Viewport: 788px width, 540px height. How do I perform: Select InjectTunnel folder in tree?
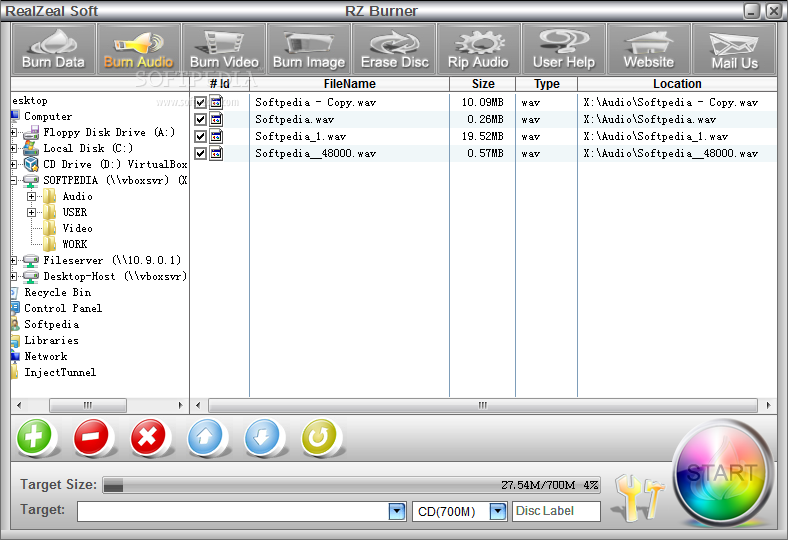click(x=60, y=373)
